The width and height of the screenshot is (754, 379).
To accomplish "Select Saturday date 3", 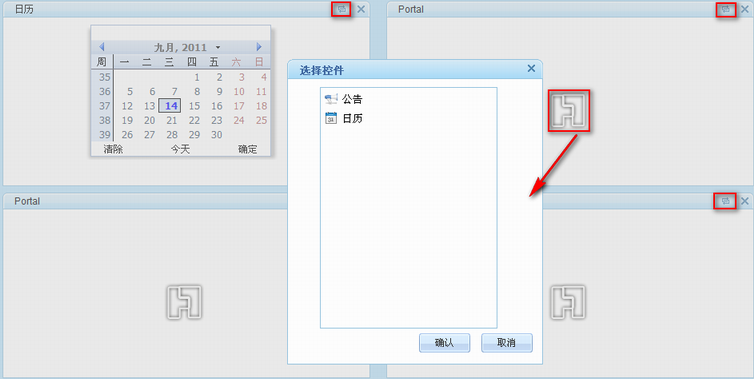I will (241, 77).
